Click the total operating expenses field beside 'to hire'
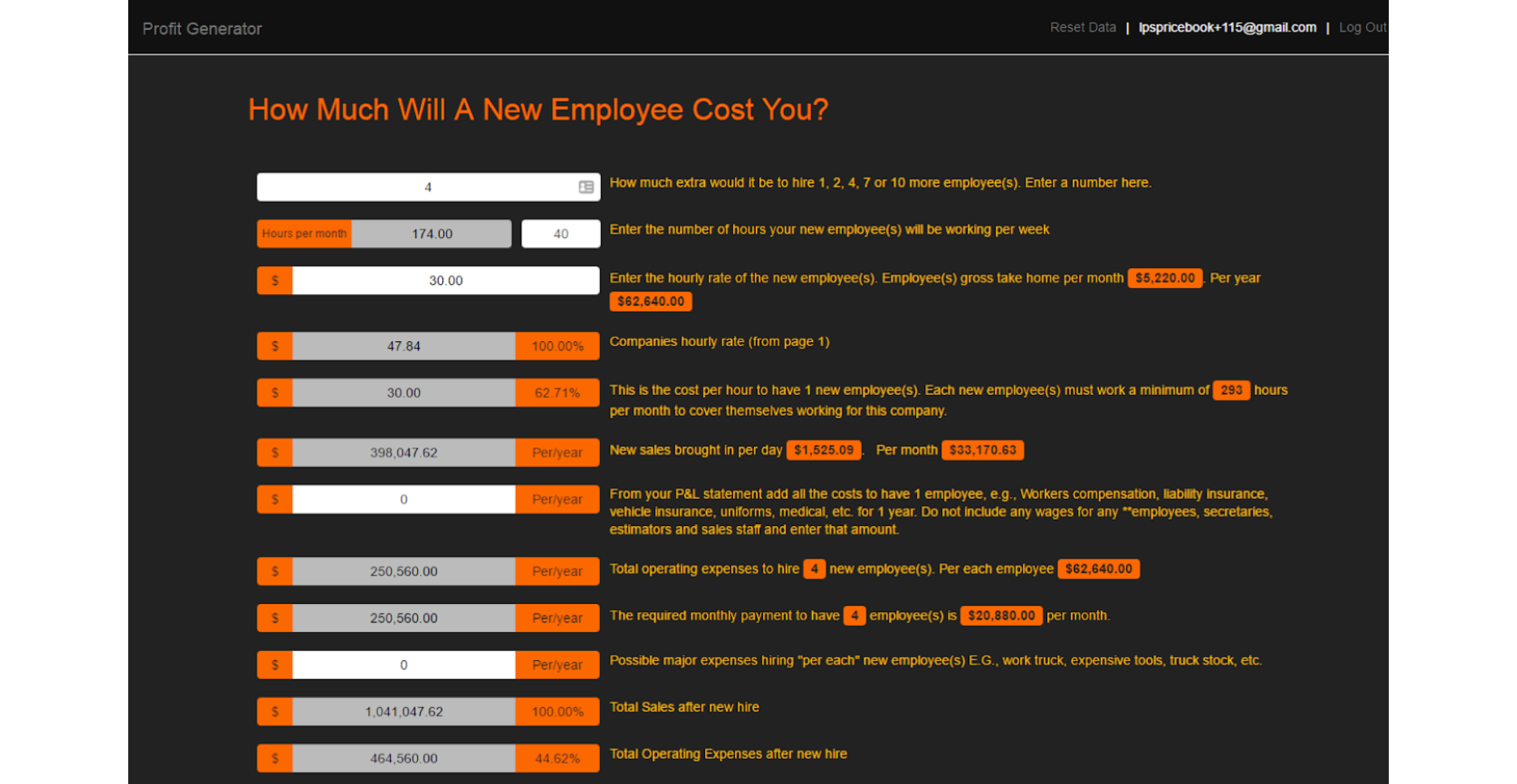Image resolution: width=1517 pixels, height=784 pixels. pyautogui.click(x=403, y=571)
